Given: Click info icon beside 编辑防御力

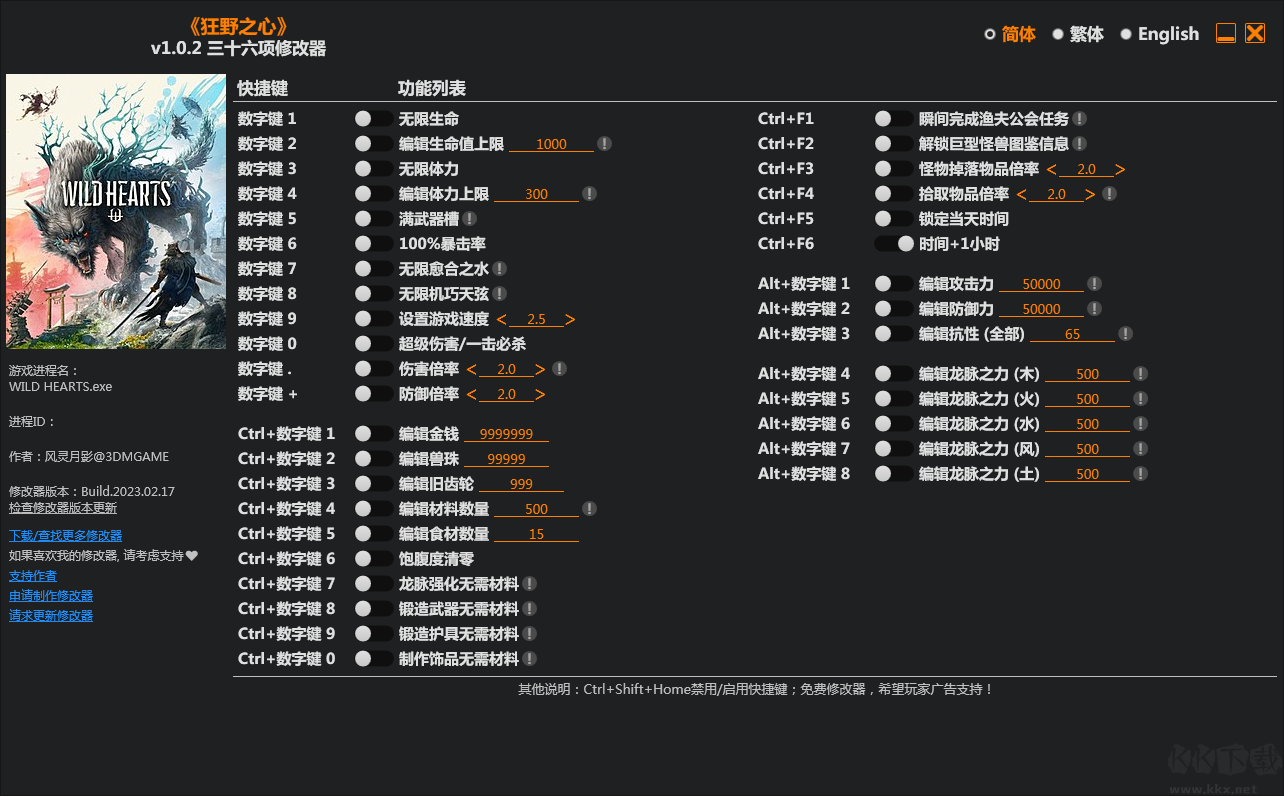Looking at the screenshot, I should [x=1094, y=309].
